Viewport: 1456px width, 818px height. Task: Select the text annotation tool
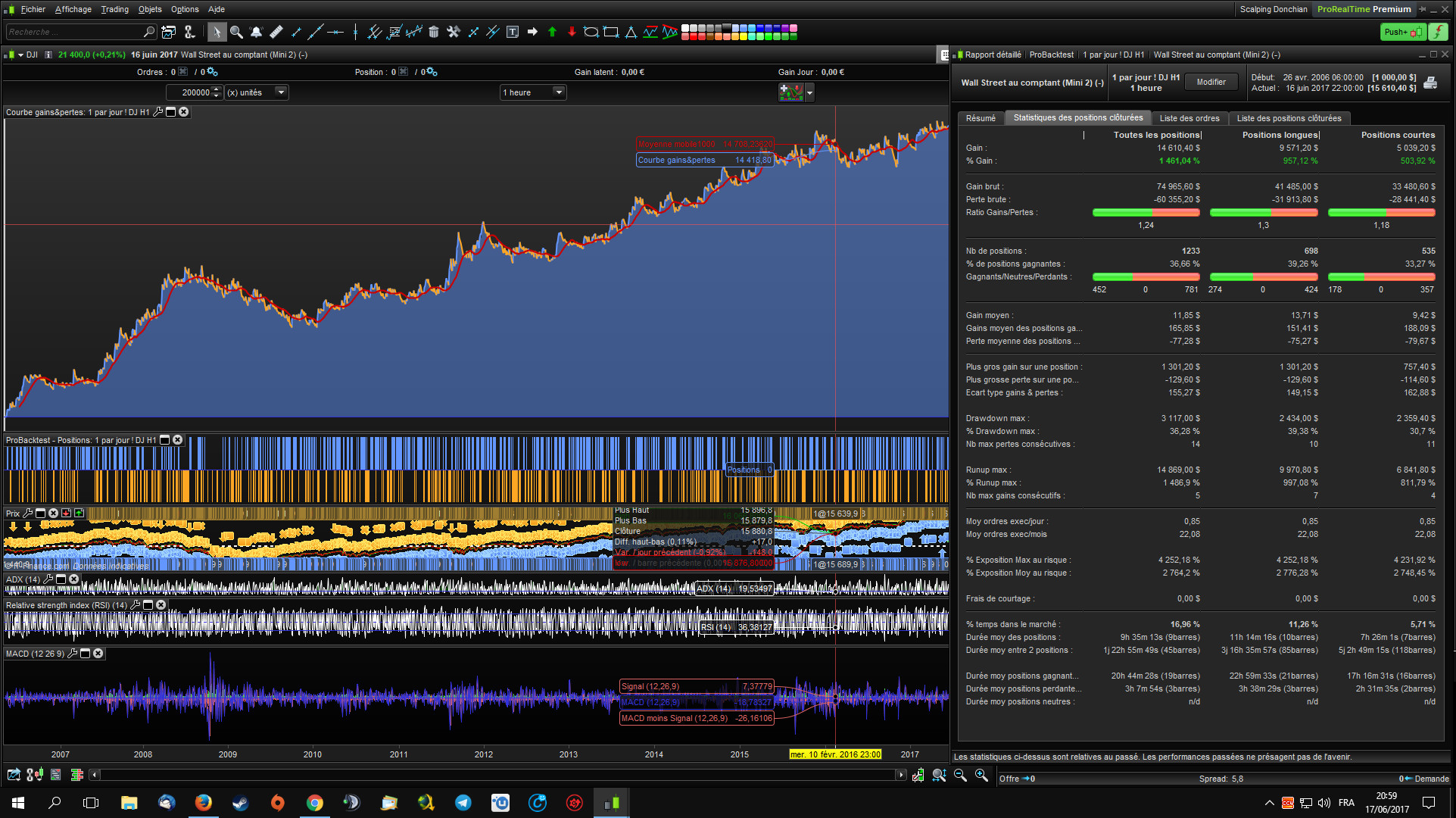pyautogui.click(x=513, y=32)
